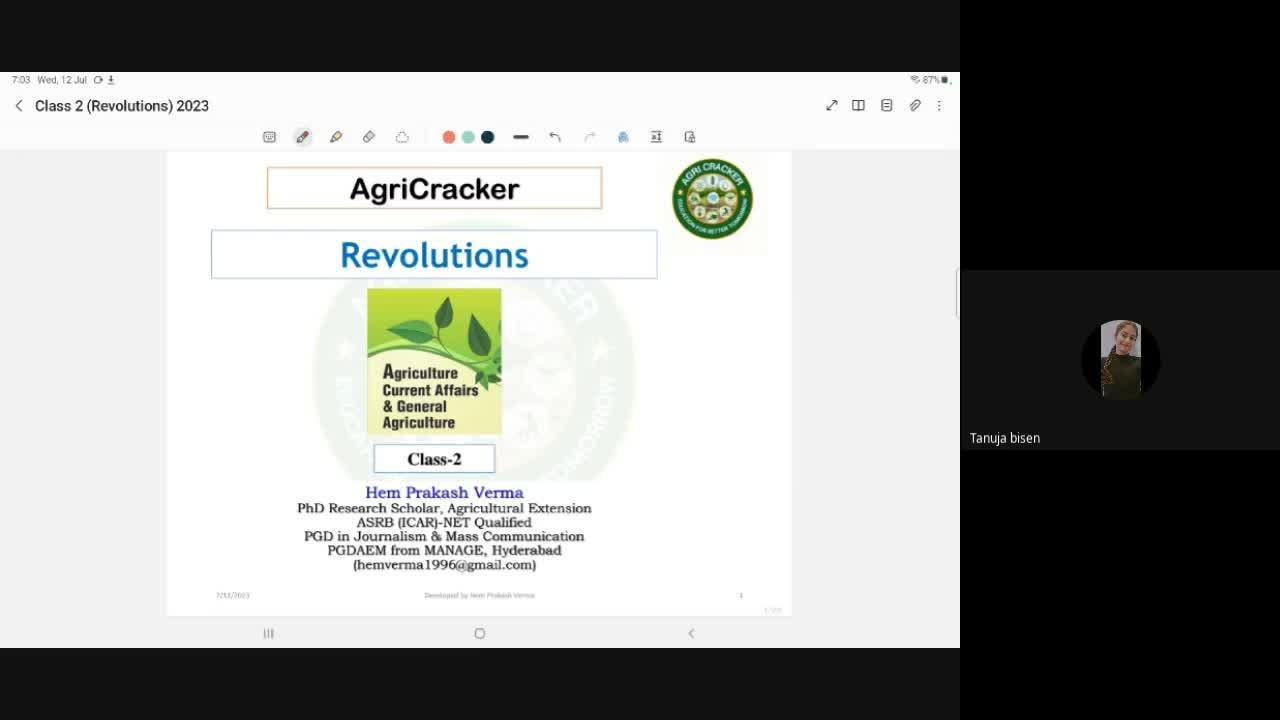The width and height of the screenshot is (1280, 720).
Task: Toggle easy writing pad
Action: 656,137
